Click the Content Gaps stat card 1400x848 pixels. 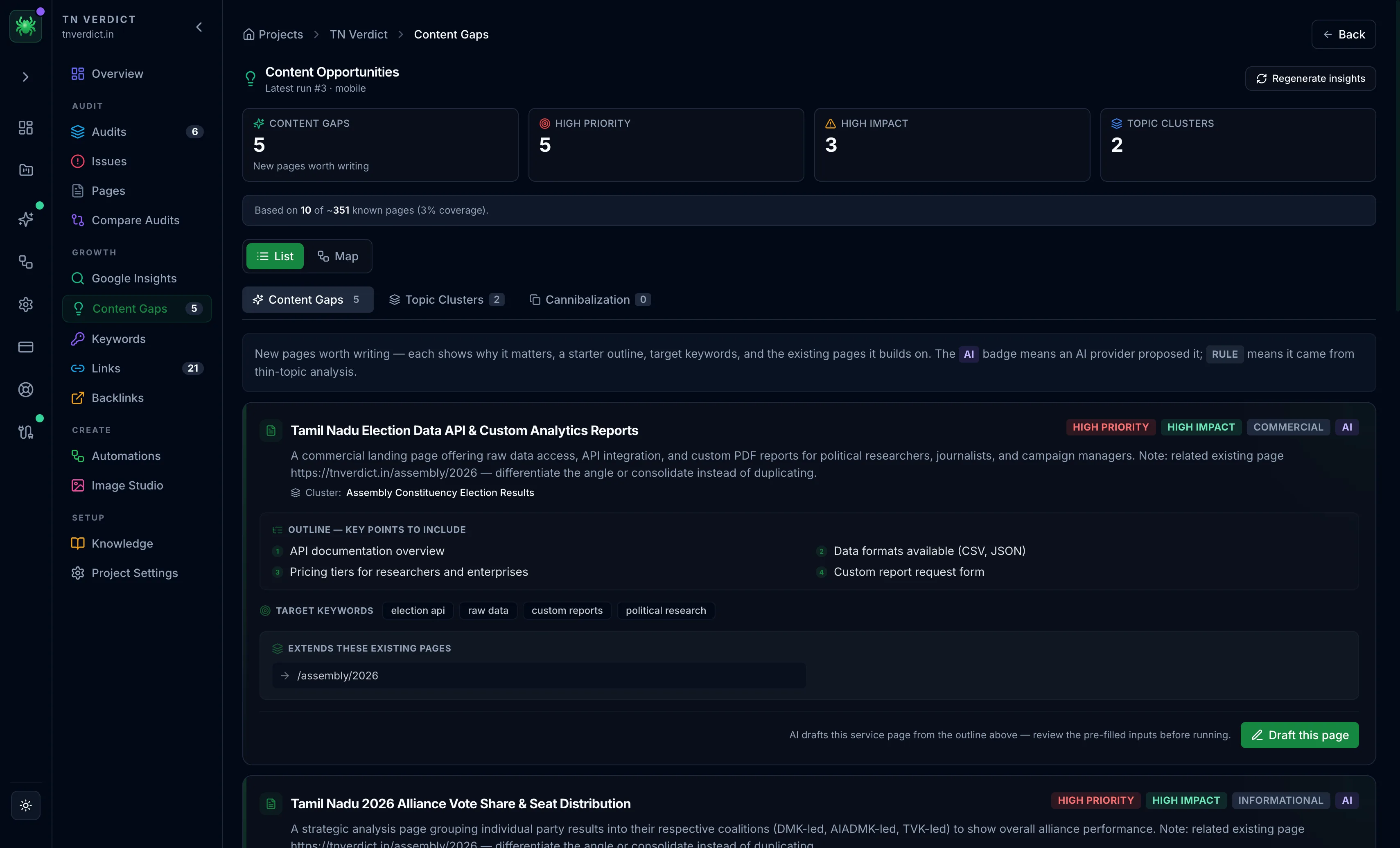coord(380,145)
